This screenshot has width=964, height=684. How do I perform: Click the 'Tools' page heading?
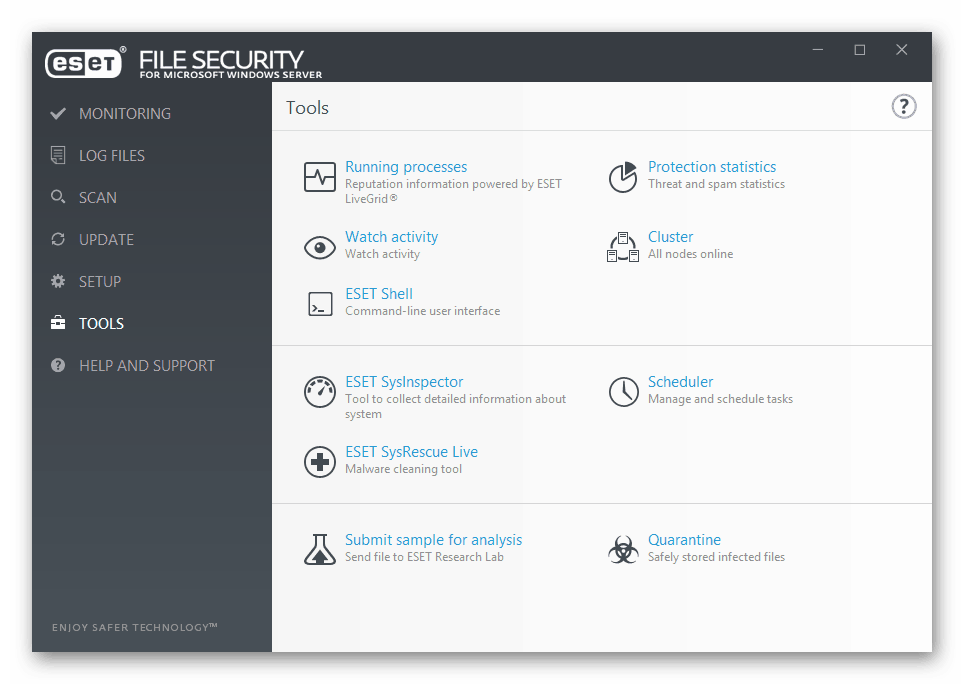(307, 108)
